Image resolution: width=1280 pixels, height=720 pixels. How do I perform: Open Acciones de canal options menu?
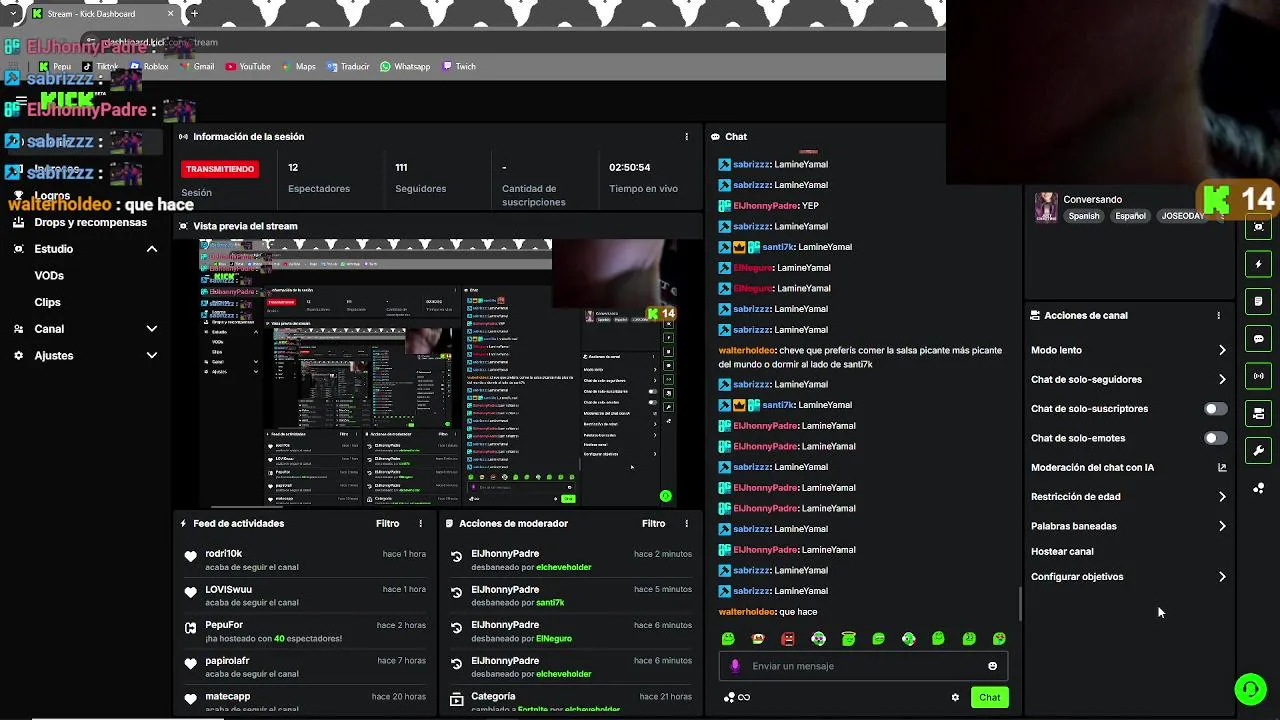[x=1218, y=315]
